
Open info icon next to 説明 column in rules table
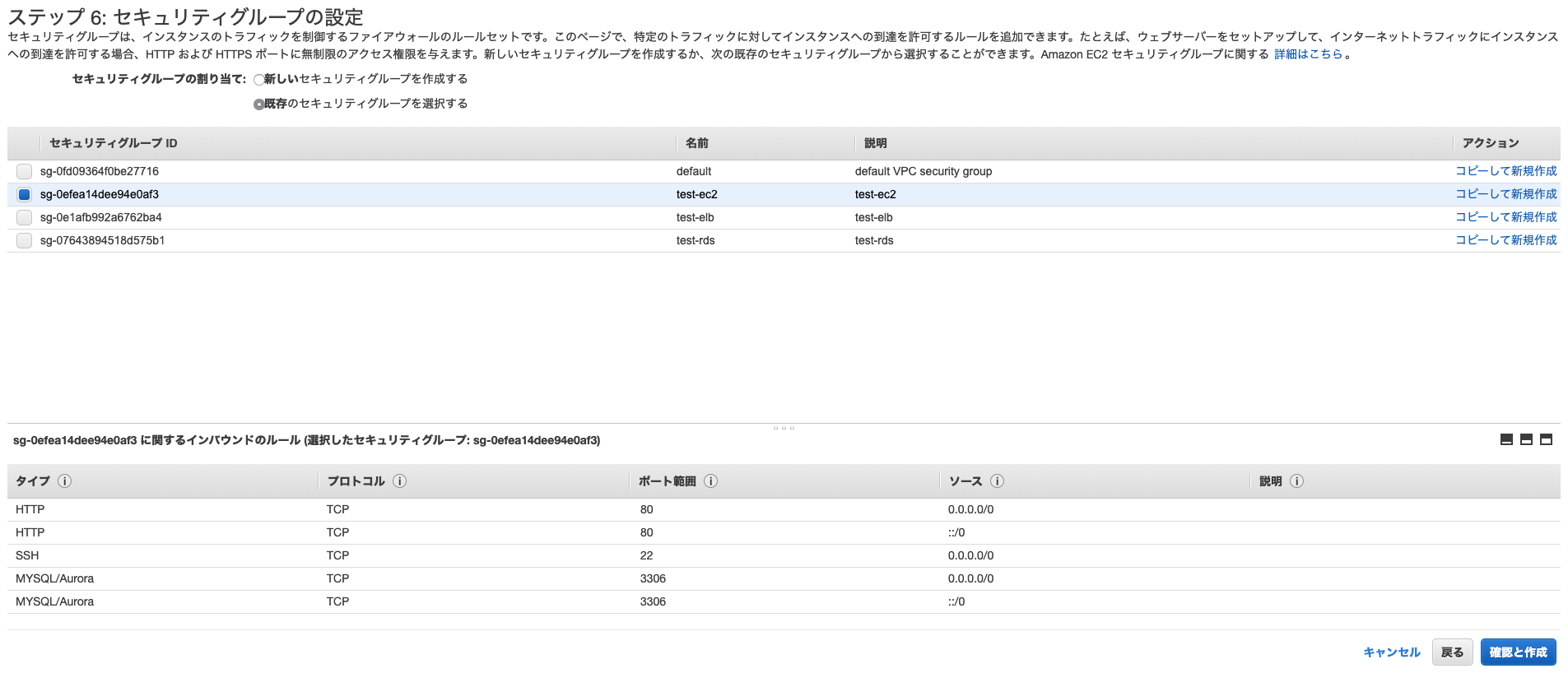click(x=1296, y=481)
